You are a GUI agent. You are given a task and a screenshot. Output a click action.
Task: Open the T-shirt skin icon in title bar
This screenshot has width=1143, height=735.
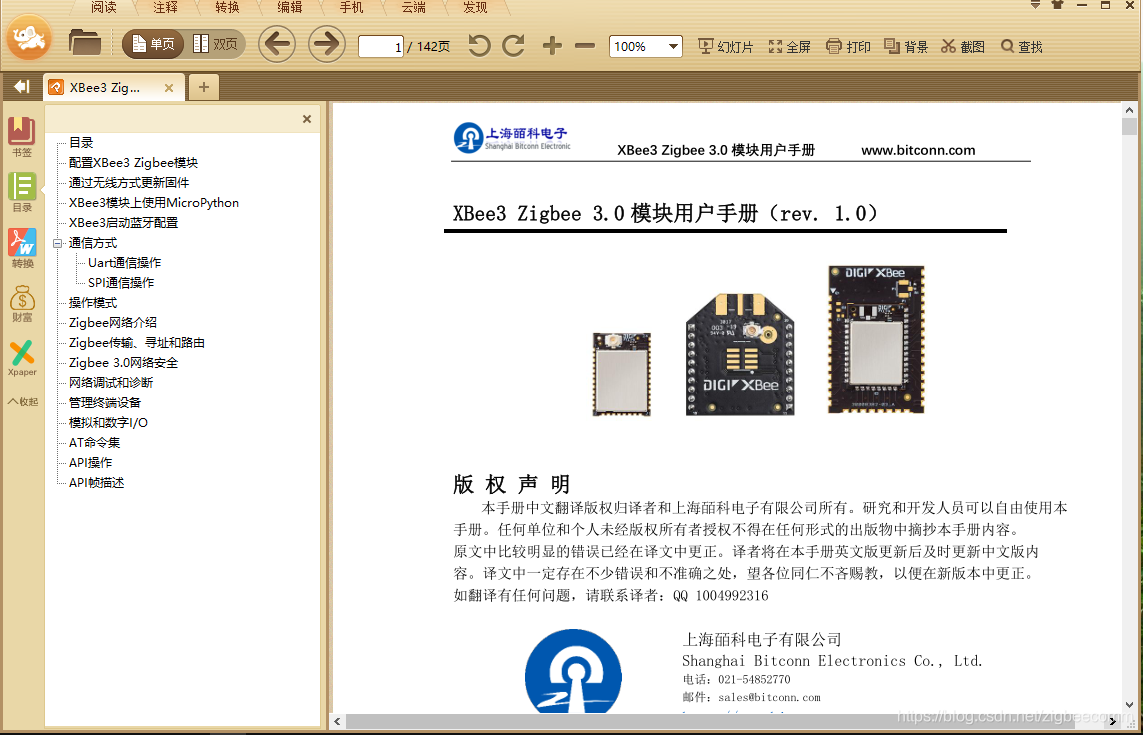(x=1058, y=5)
